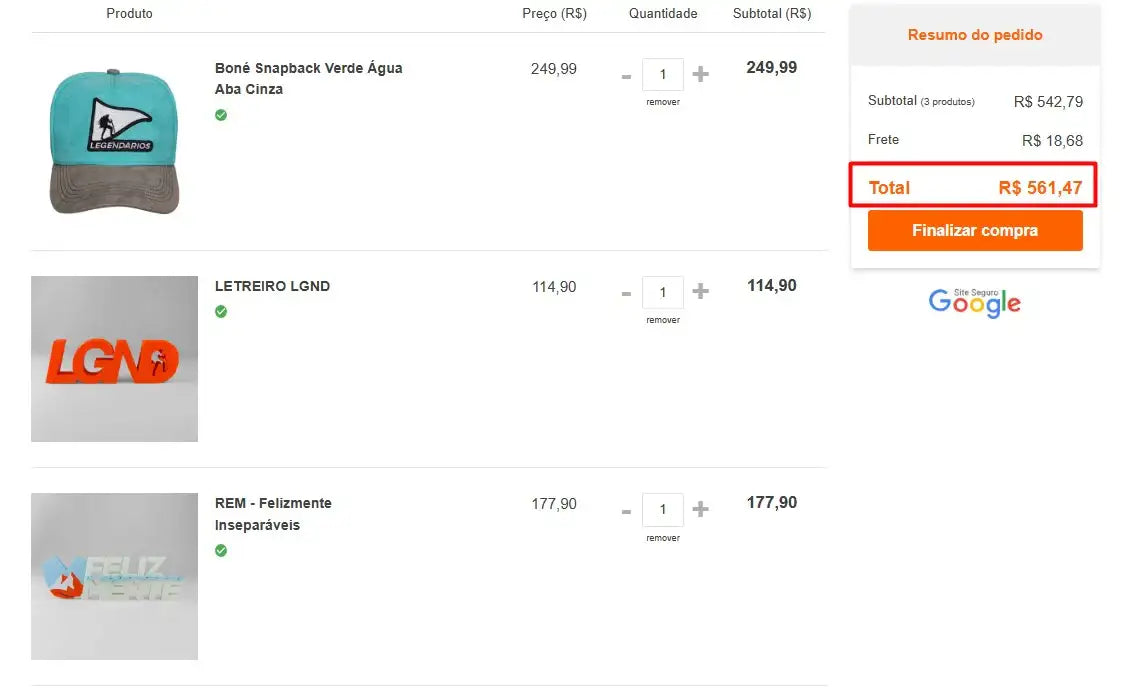Decrease quantity of REM - Felizmente Inseparáveis
This screenshot has height=700, width=1143.
click(x=625, y=509)
